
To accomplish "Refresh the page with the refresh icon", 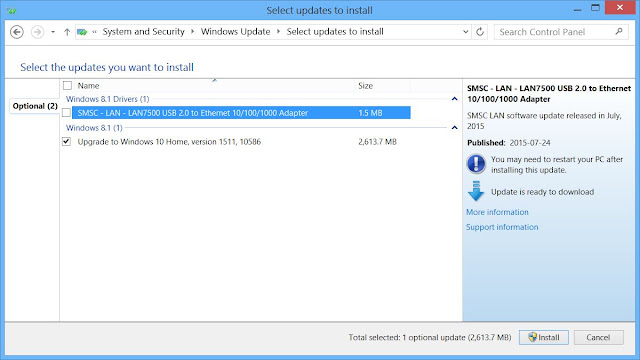I will 480,32.
